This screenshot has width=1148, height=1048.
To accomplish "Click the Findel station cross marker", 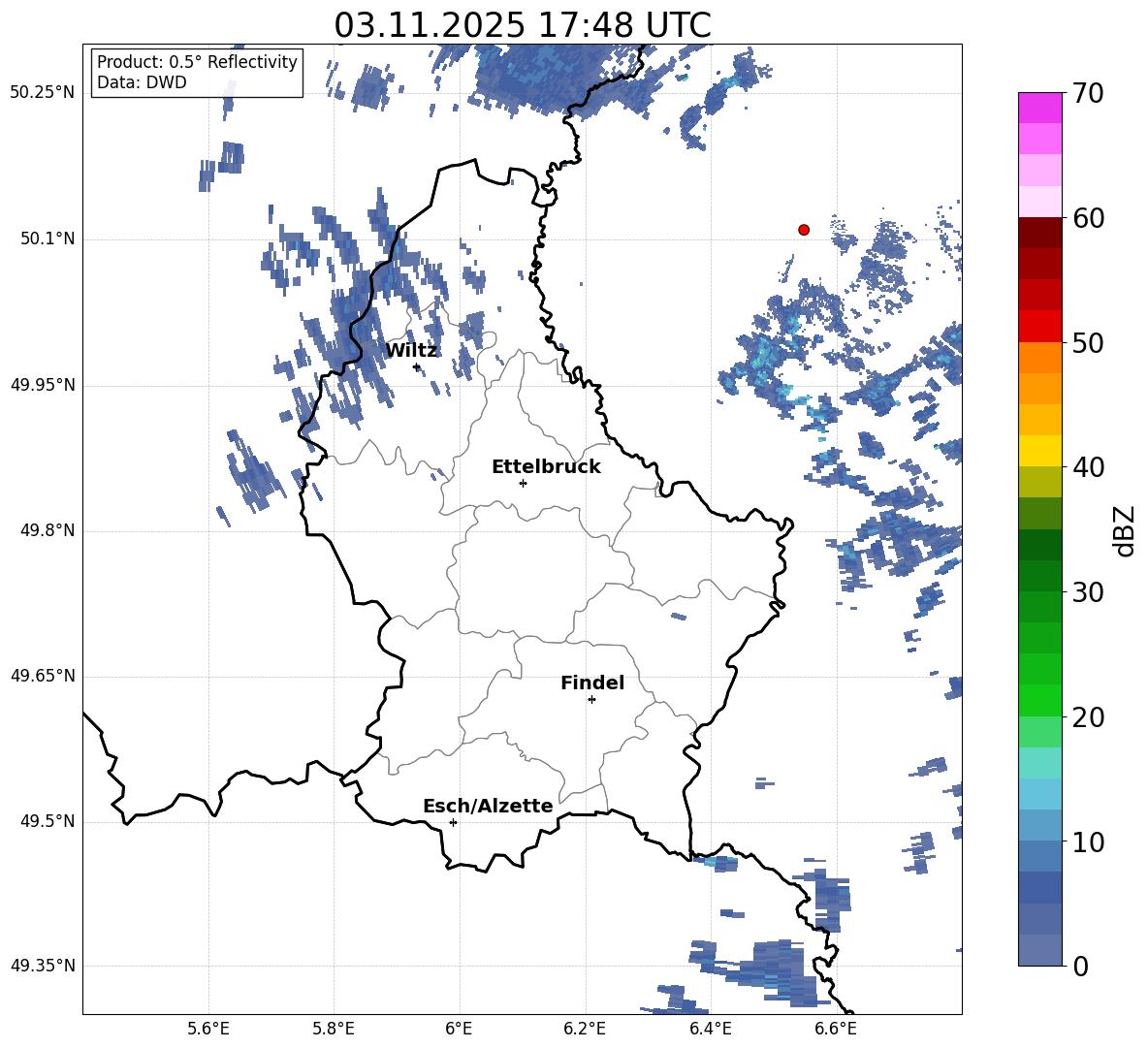I will (591, 700).
